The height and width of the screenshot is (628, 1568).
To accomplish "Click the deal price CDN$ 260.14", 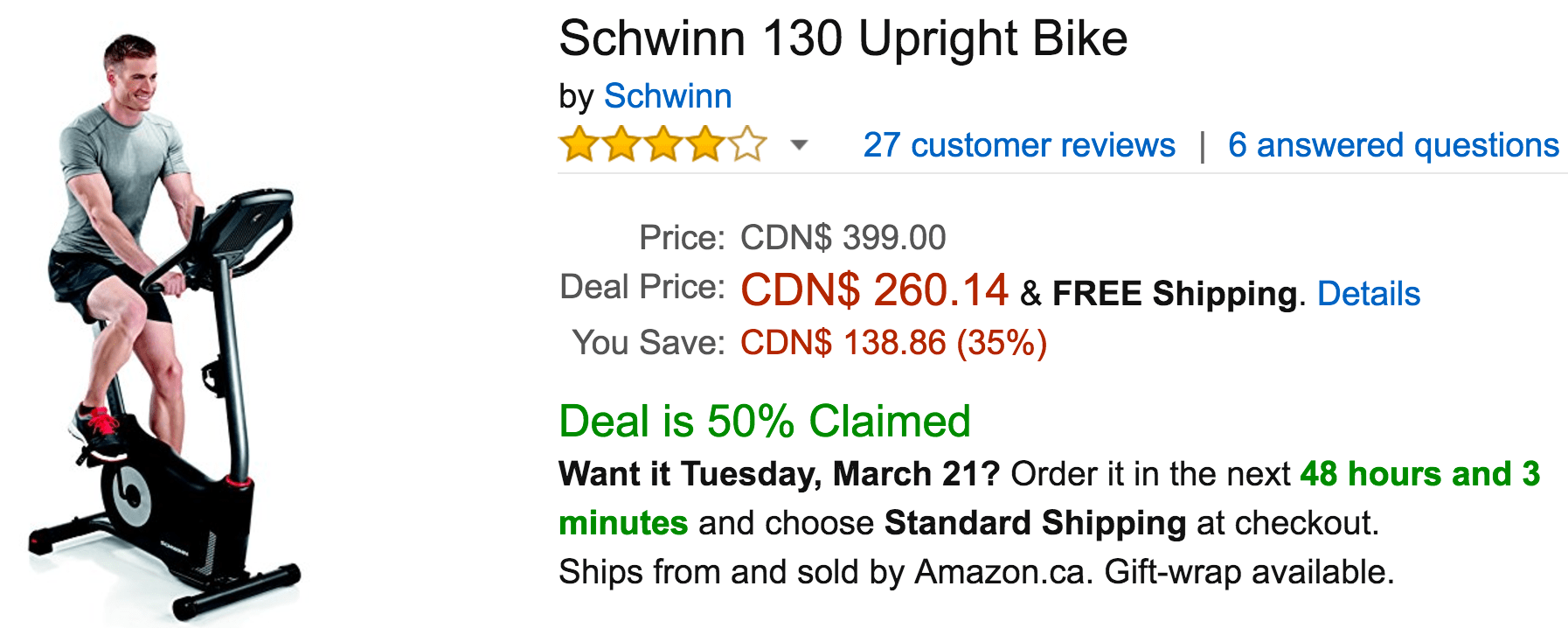I will pyautogui.click(x=874, y=290).
